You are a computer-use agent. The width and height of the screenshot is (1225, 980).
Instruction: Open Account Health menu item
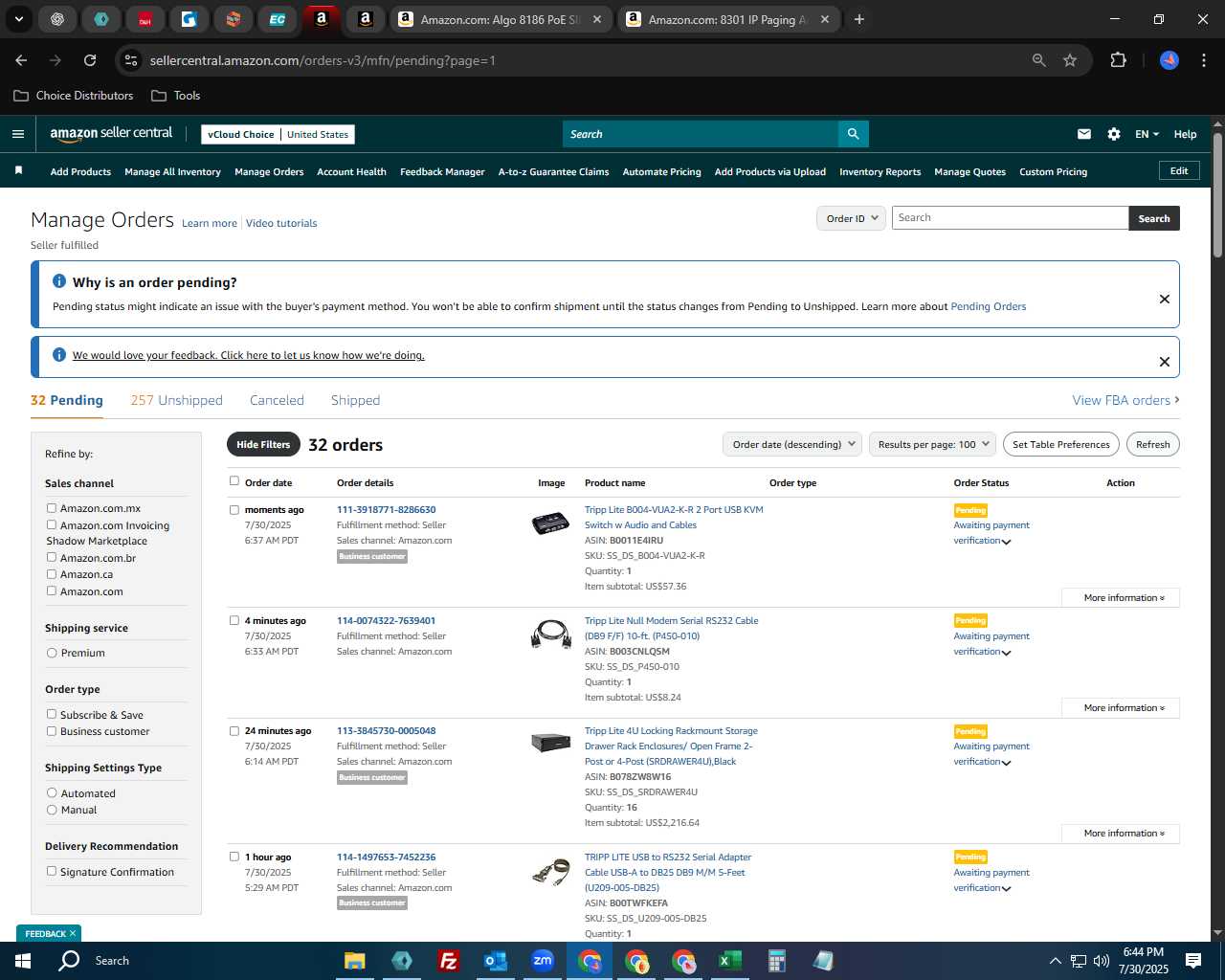[x=351, y=172]
